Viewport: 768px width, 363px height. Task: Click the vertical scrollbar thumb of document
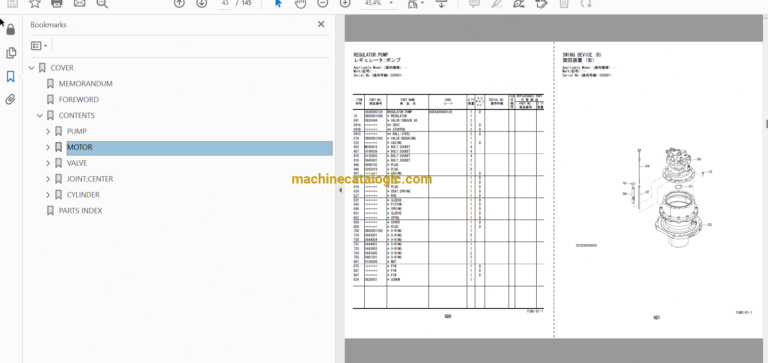[767, 123]
